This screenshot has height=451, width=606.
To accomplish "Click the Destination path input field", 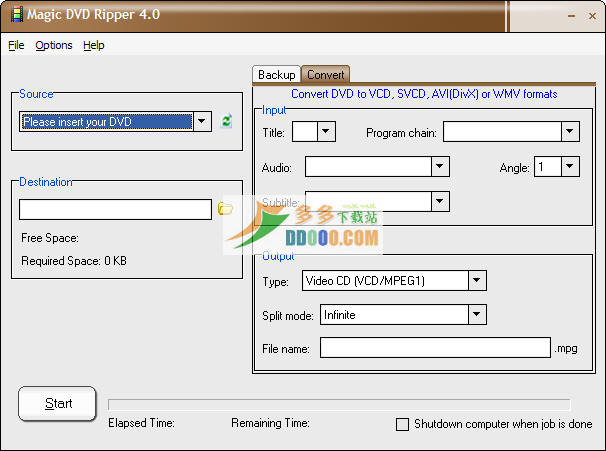I will tap(116, 209).
